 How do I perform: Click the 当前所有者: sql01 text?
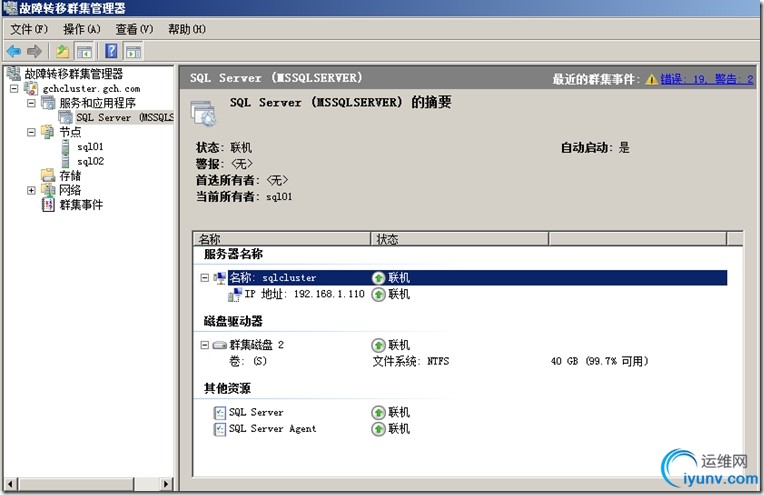click(244, 196)
